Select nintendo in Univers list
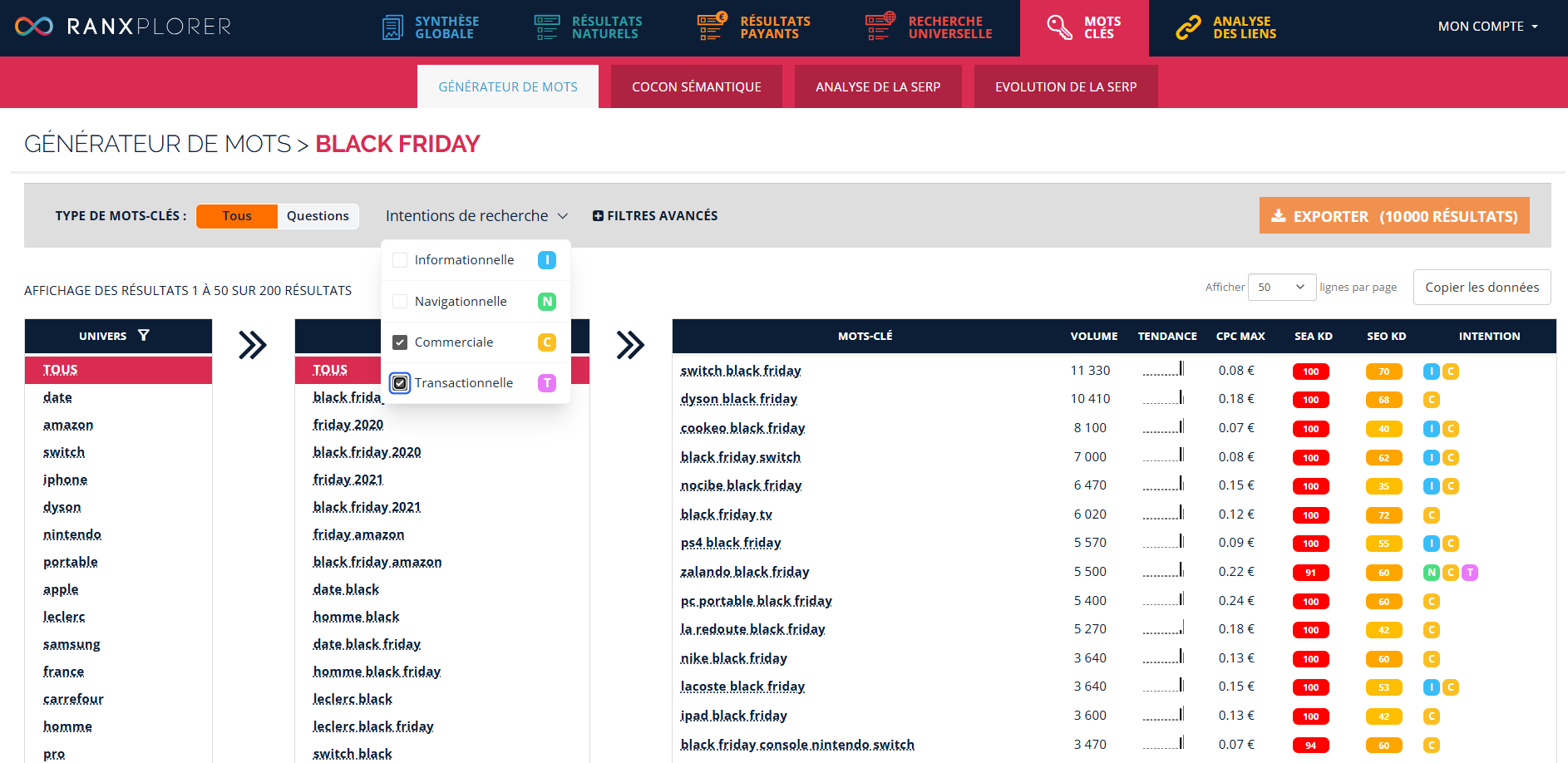 72,534
